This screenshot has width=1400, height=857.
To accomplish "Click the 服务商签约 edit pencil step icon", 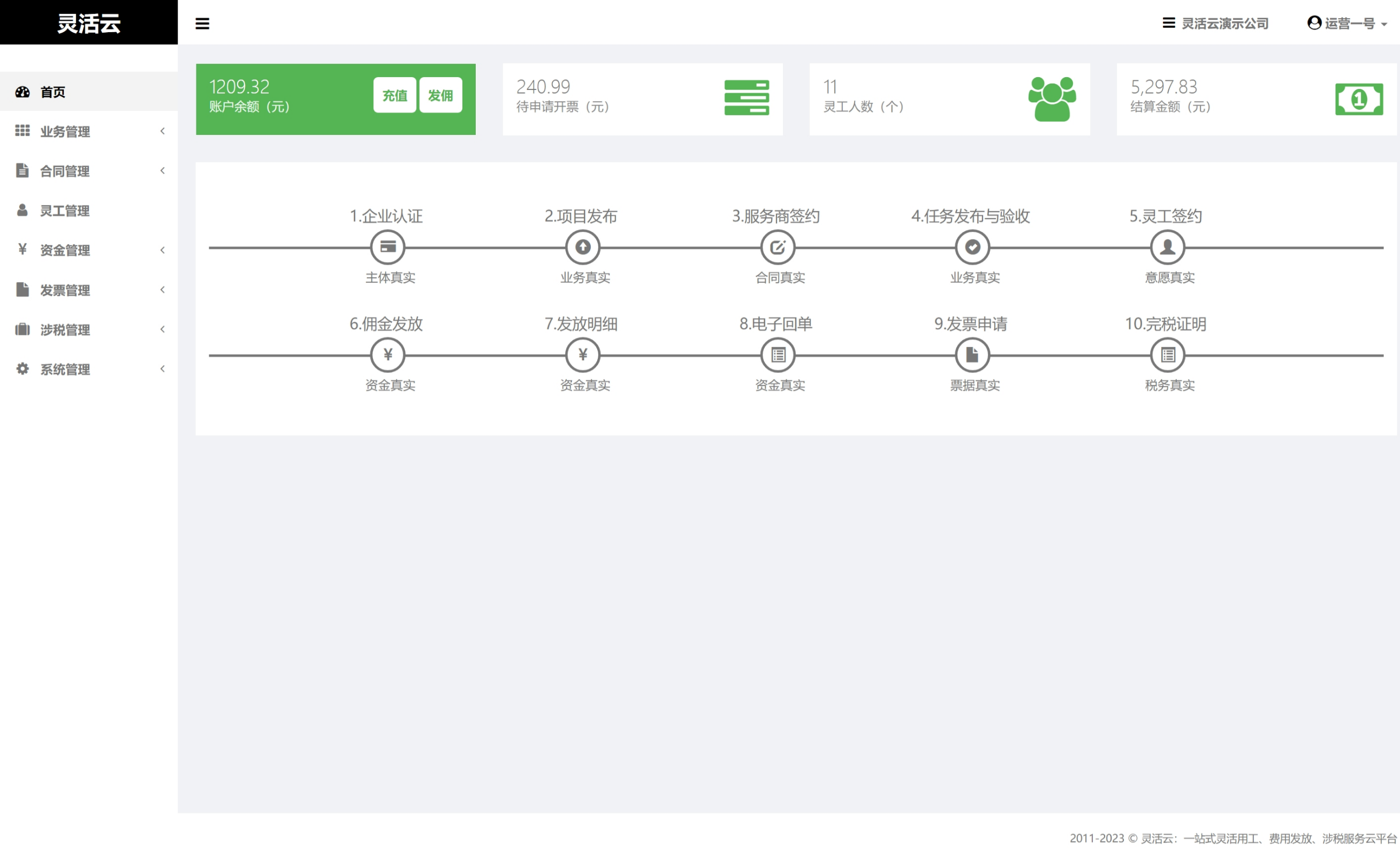I will [777, 247].
